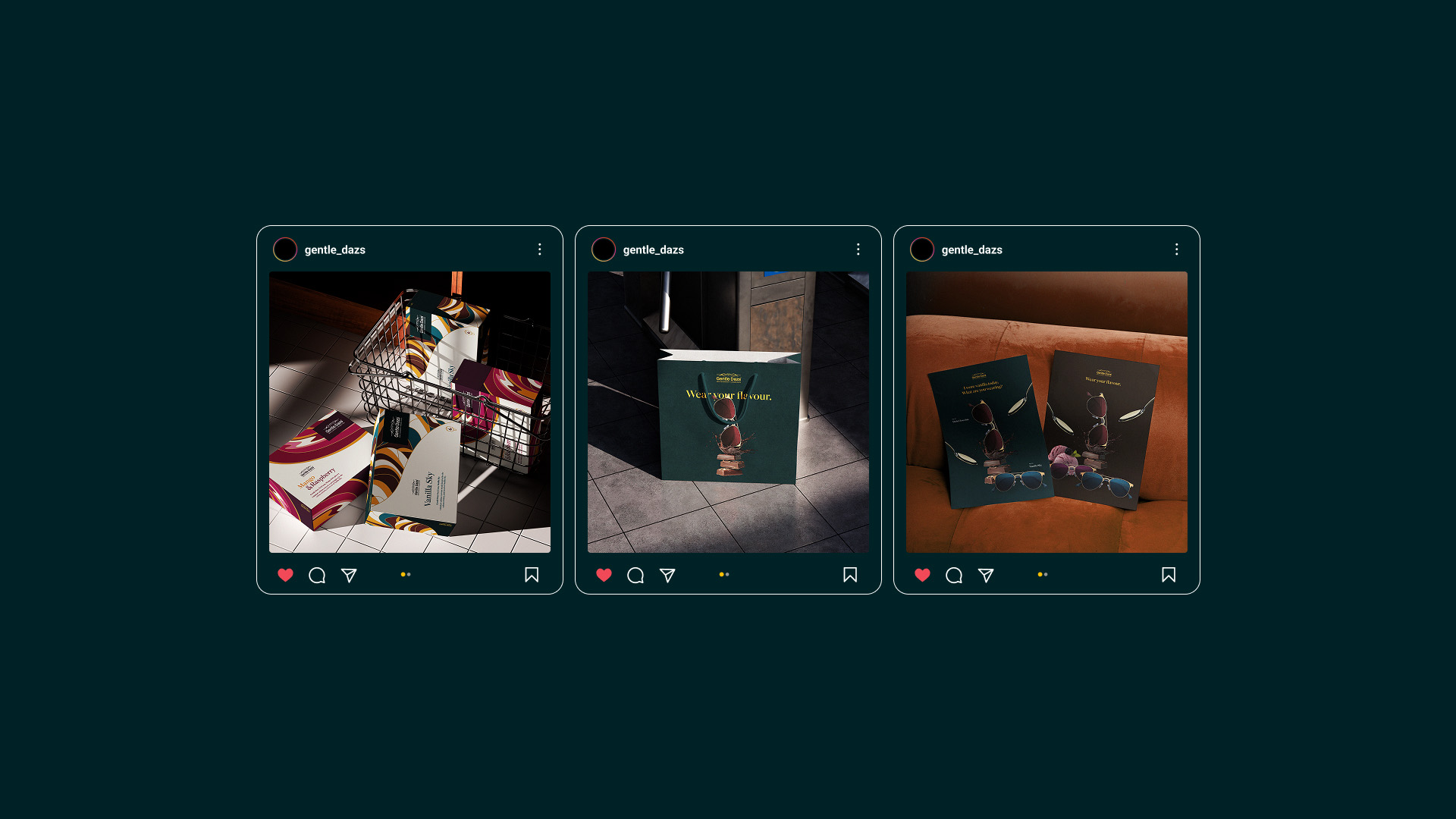Open comment bubble on sofa posters post
This screenshot has width=1456, height=819.
(x=954, y=576)
